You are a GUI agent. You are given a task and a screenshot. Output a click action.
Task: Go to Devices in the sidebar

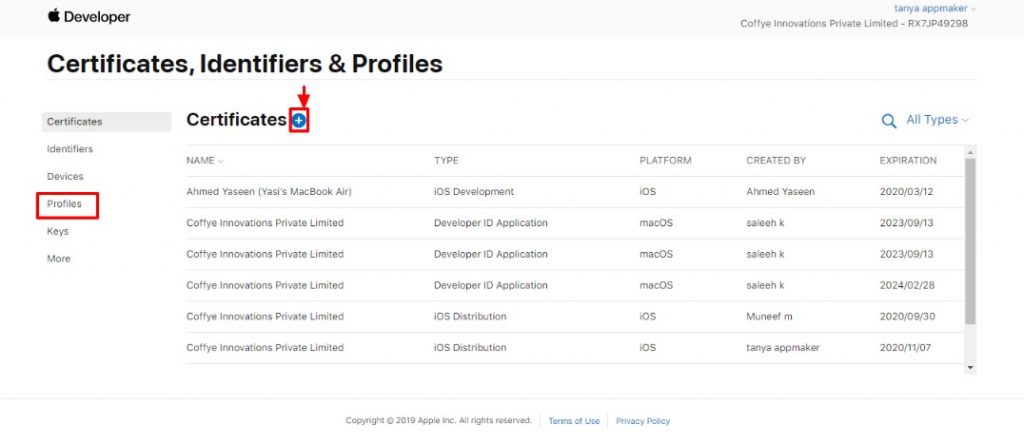pyautogui.click(x=65, y=176)
